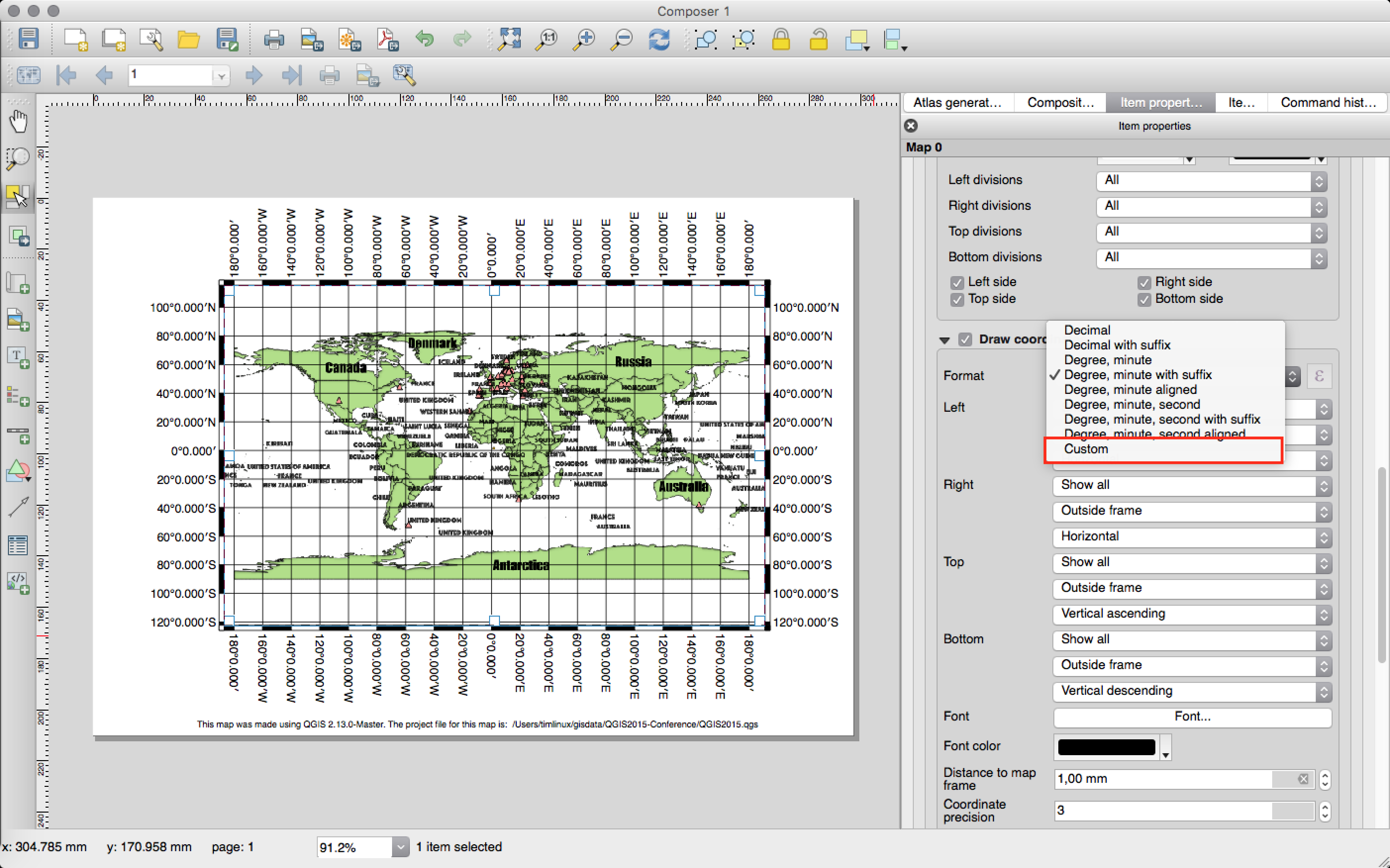
Task: Click the Save project icon
Action: tap(28, 39)
